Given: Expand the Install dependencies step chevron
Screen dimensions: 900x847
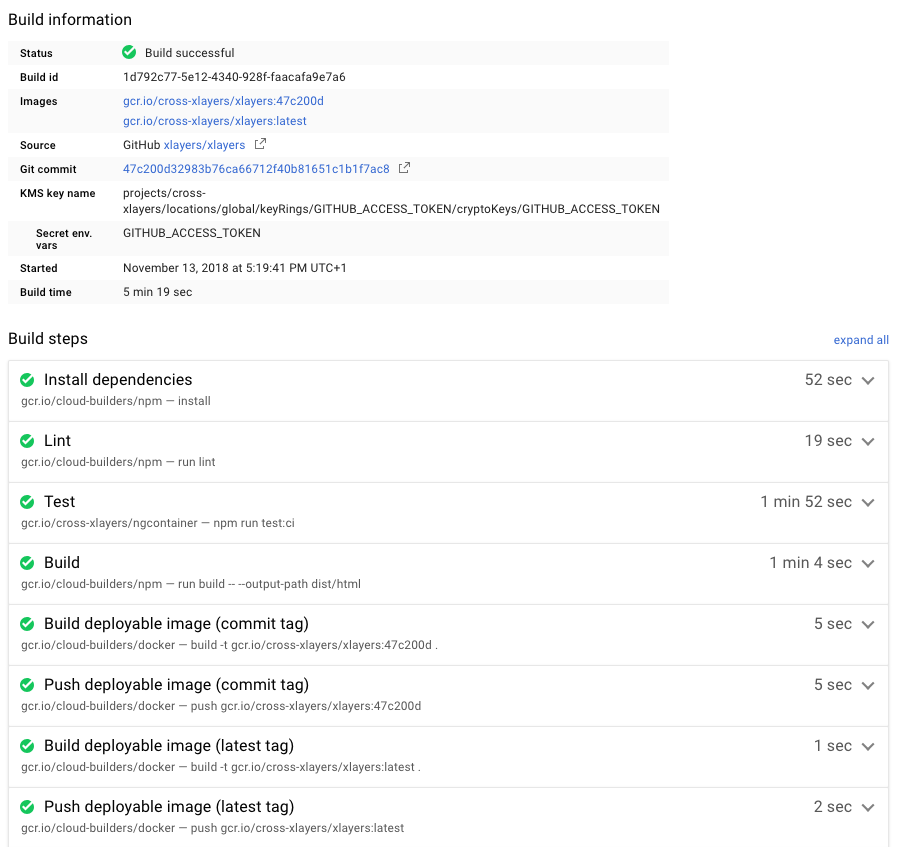Looking at the screenshot, I should point(867,381).
